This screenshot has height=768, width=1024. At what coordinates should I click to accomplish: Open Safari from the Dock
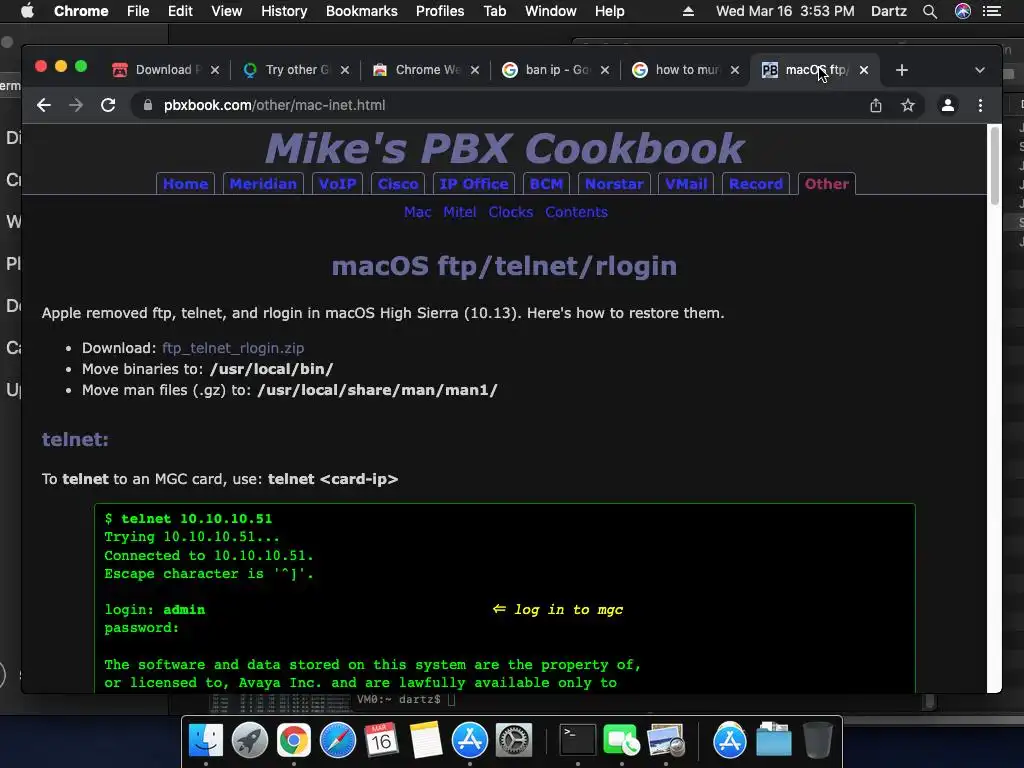(338, 741)
